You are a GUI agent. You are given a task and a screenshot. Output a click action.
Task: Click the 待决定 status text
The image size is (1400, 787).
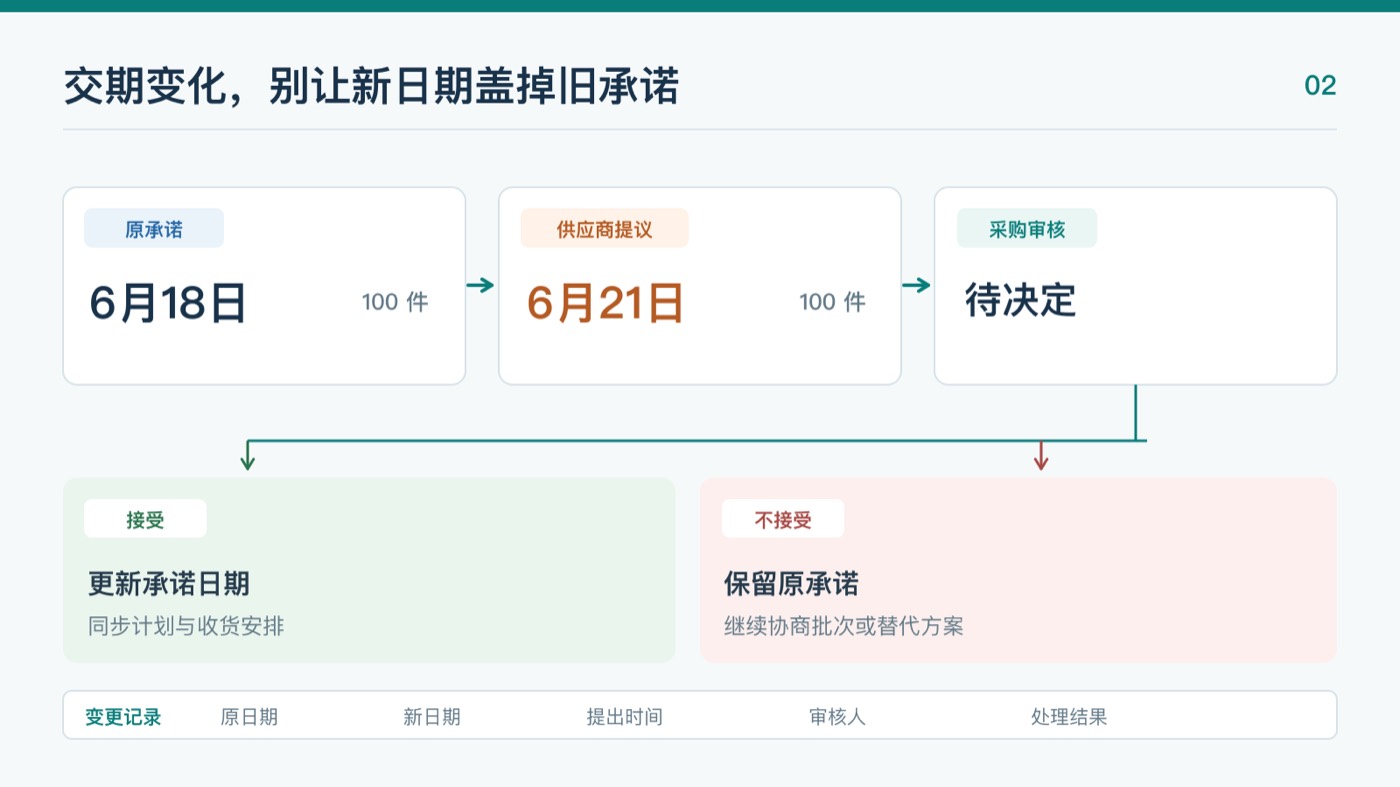click(x=1020, y=300)
